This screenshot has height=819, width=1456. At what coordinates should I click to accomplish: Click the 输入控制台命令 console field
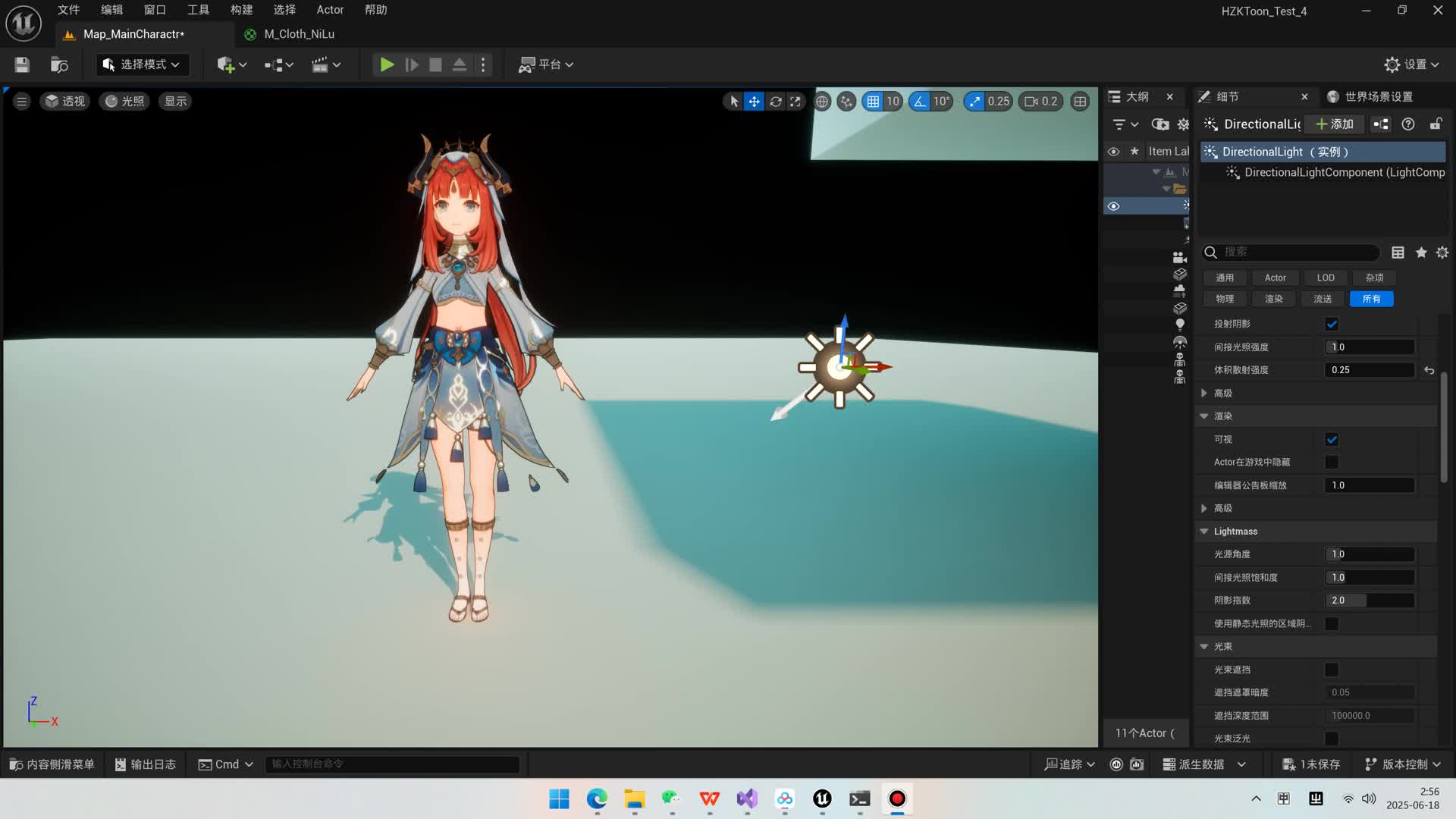393,764
